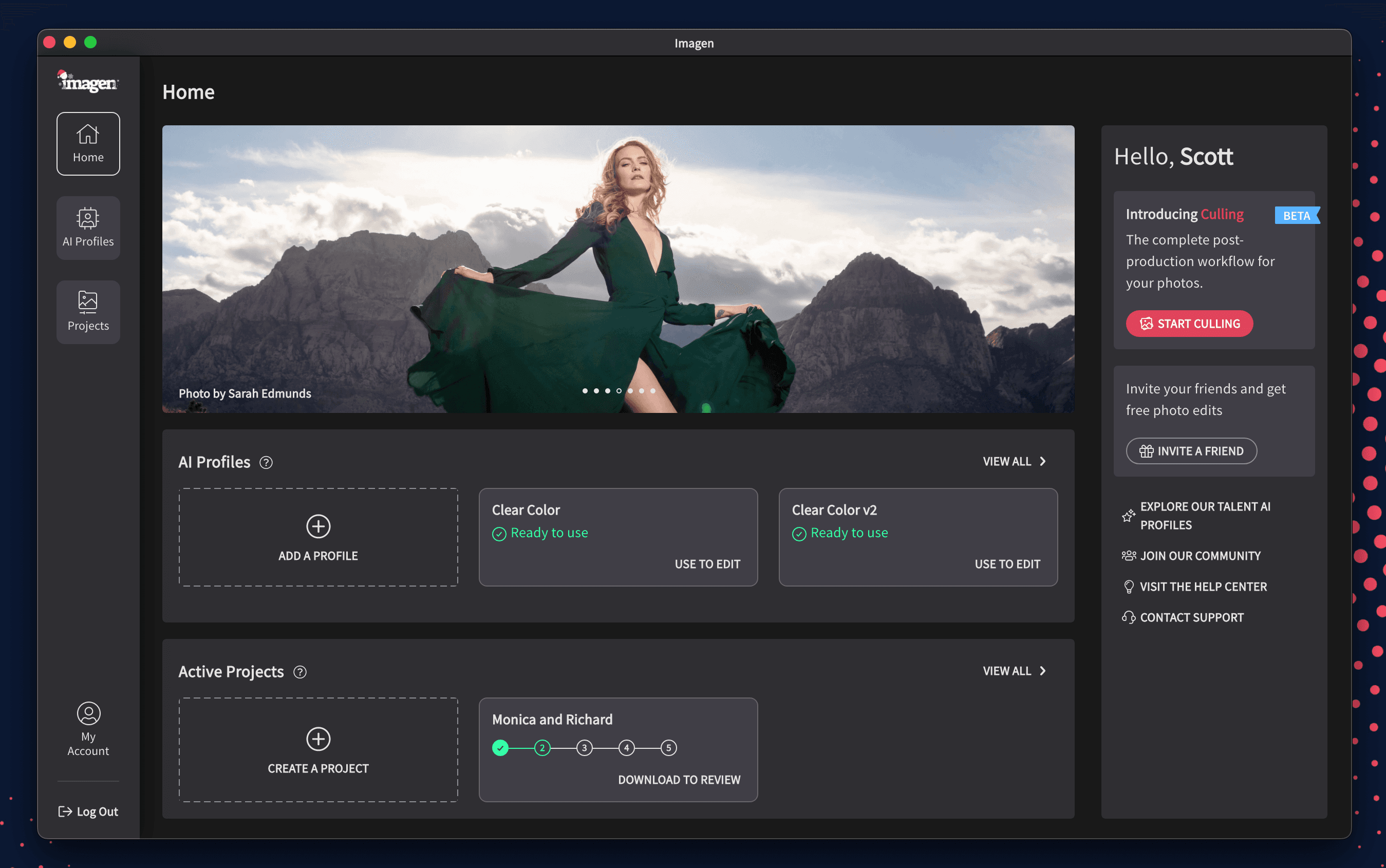Select step 5 in project progress
Image resolution: width=1386 pixels, height=868 pixels.
pos(668,747)
